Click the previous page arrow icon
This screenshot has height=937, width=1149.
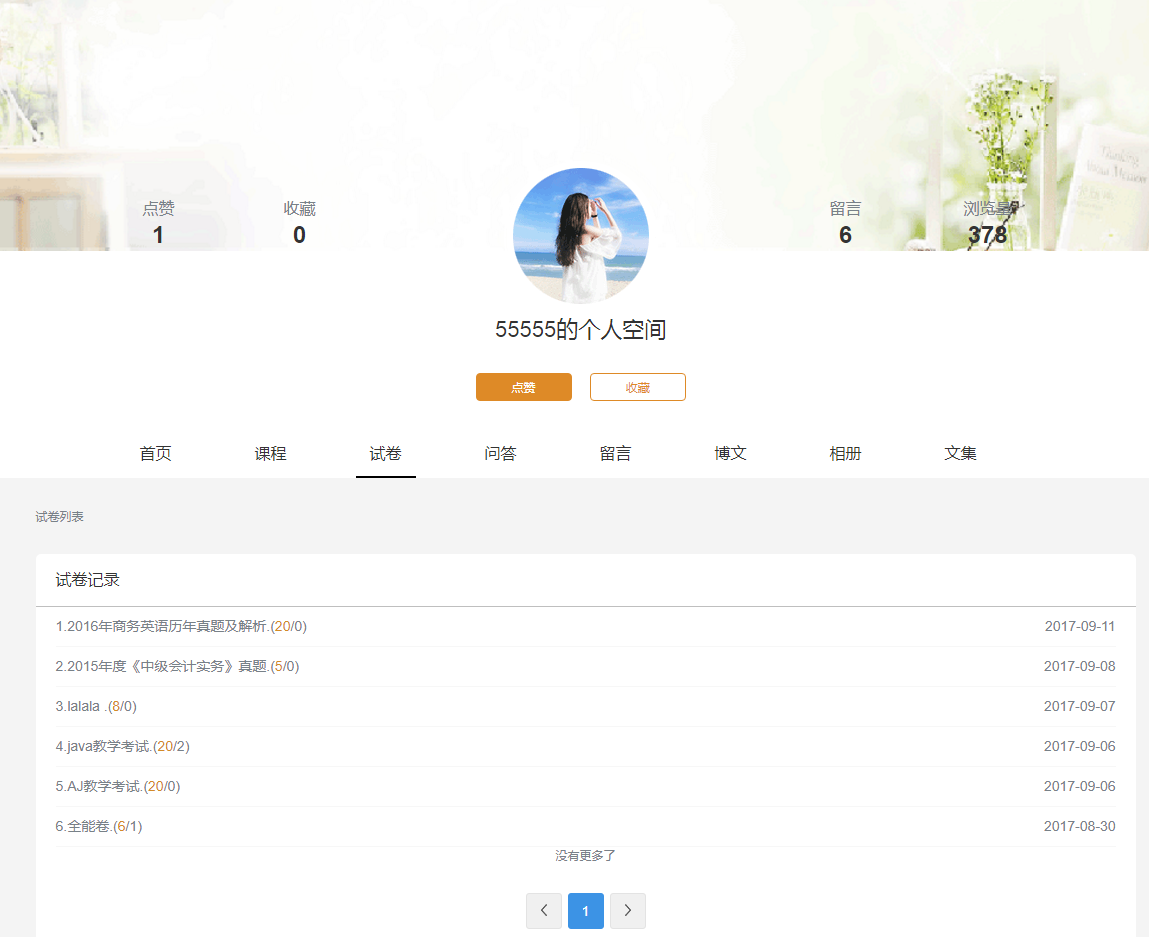(x=544, y=910)
